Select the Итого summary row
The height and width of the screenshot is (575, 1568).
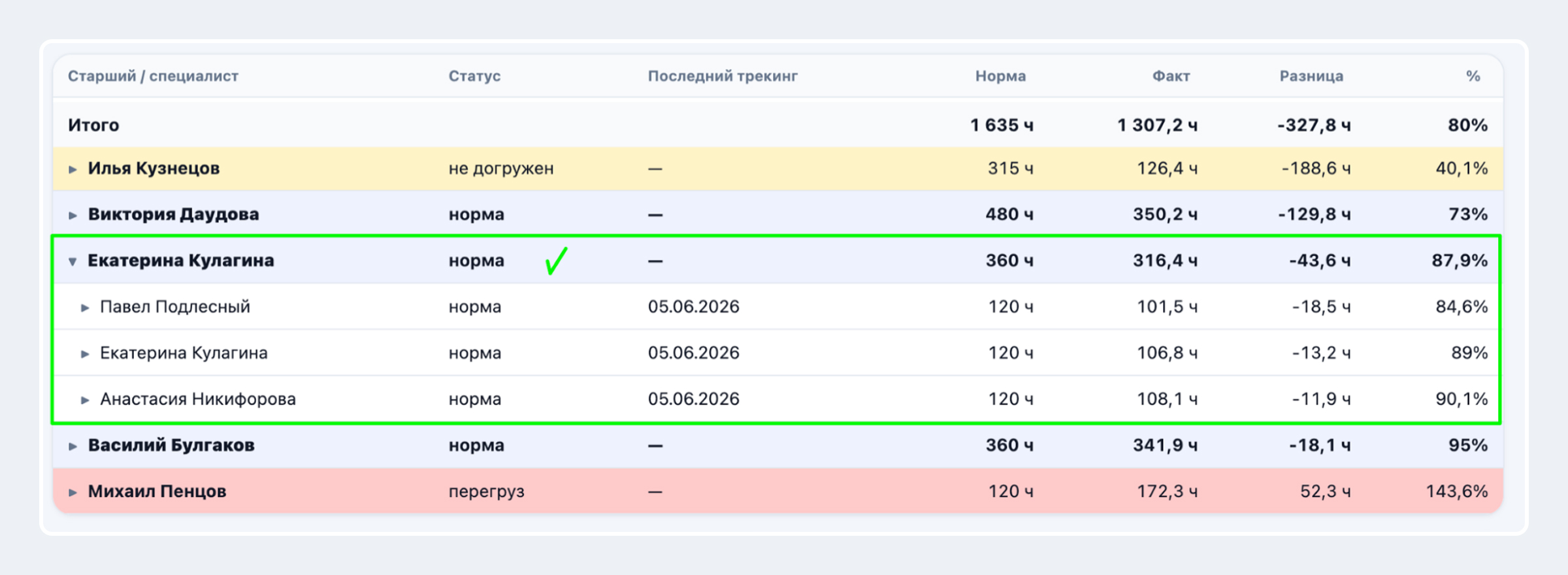pos(777,124)
